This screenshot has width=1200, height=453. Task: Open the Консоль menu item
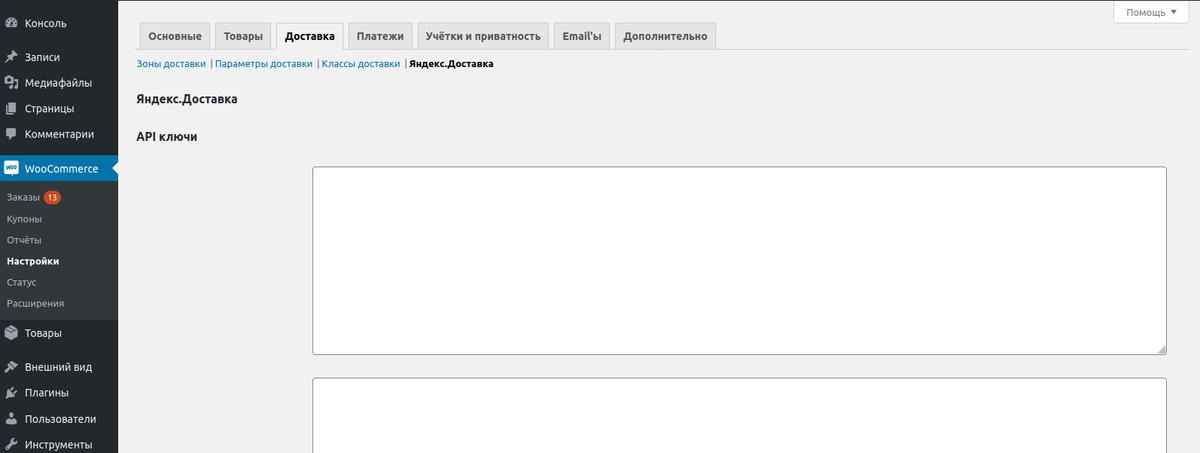pos(59,22)
